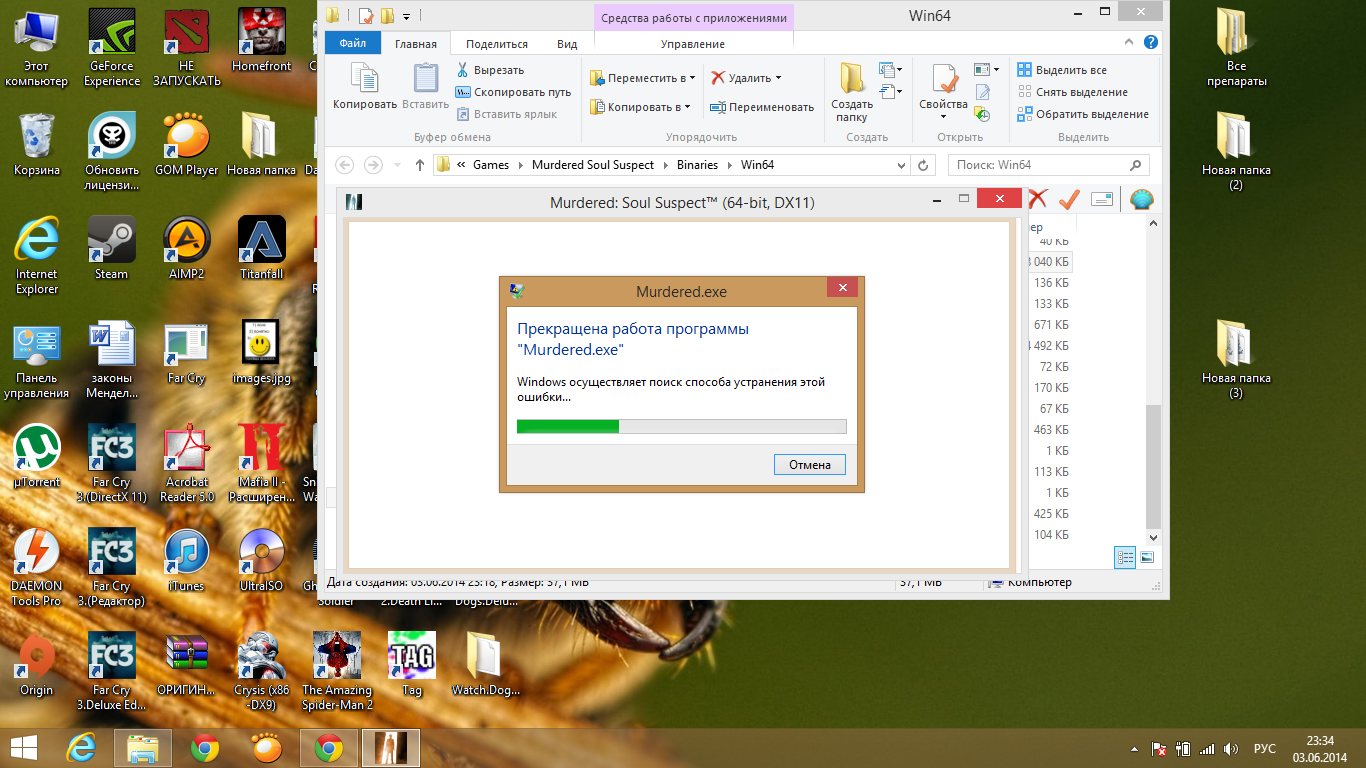Viewport: 1366px width, 768px height.
Task: Switch to large icons view in Explorer status bar
Action: point(1147,557)
